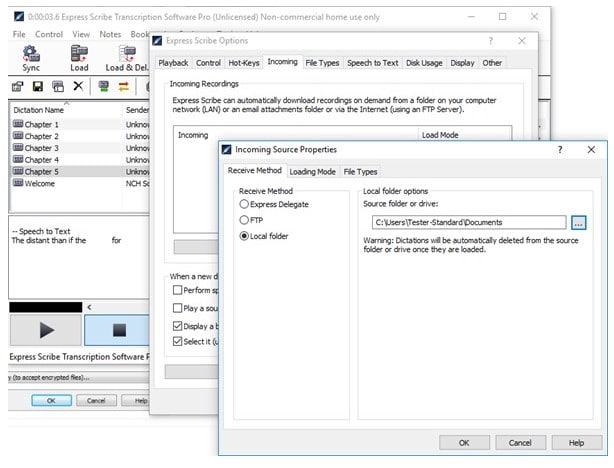Screen dimensions: 614x468
Task: Click the icon left of the floppy disk
Action: click(18, 86)
